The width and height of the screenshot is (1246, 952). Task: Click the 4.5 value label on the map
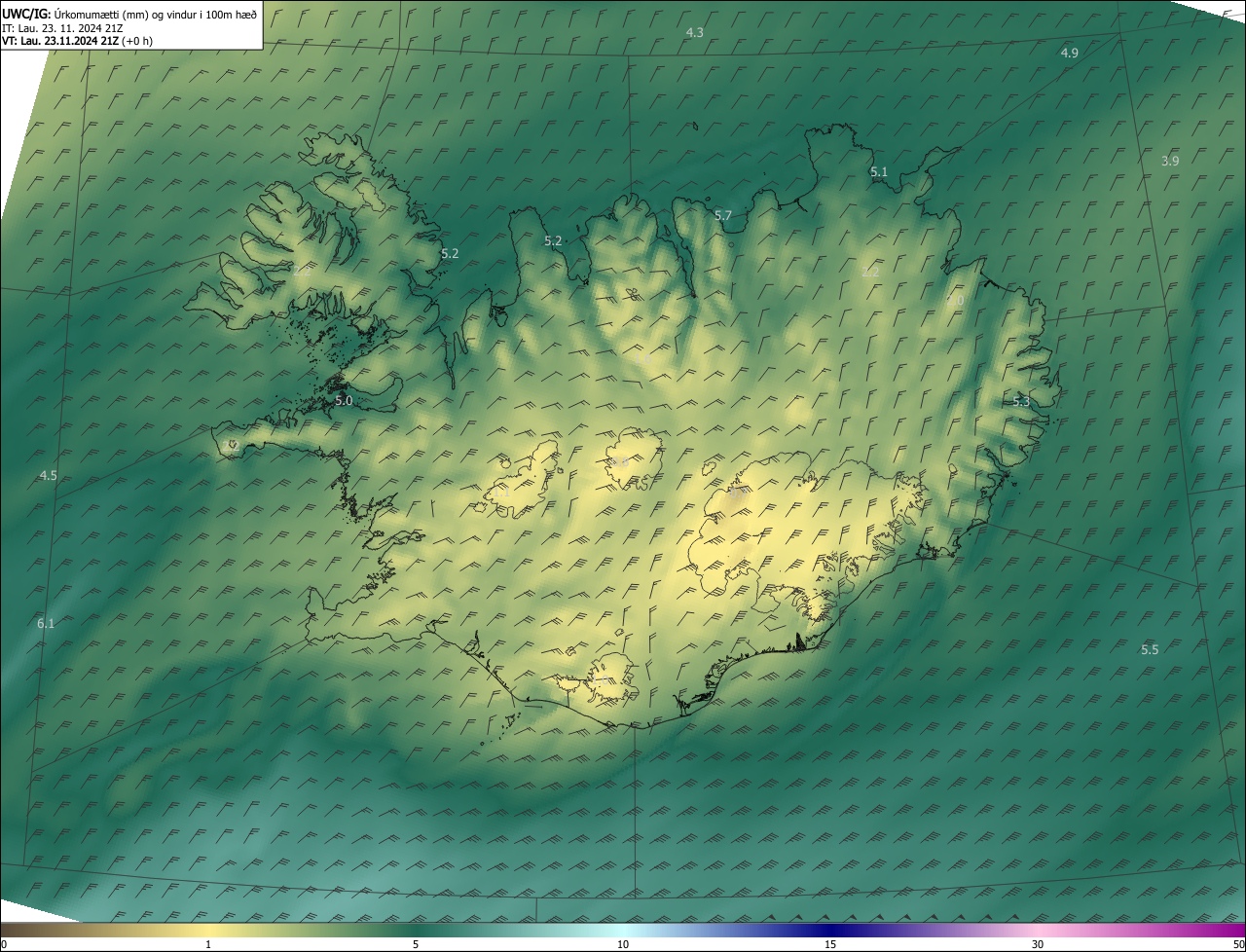click(48, 475)
